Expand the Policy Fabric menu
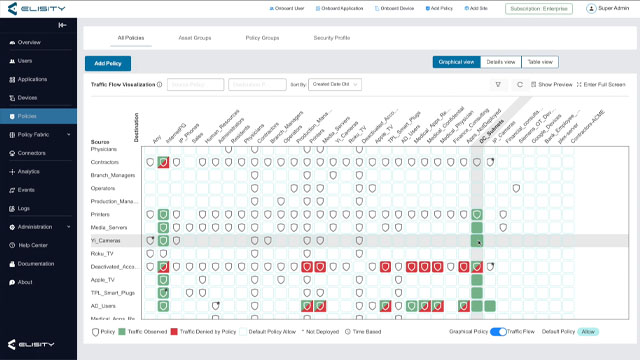The image size is (640, 360). 38,135
